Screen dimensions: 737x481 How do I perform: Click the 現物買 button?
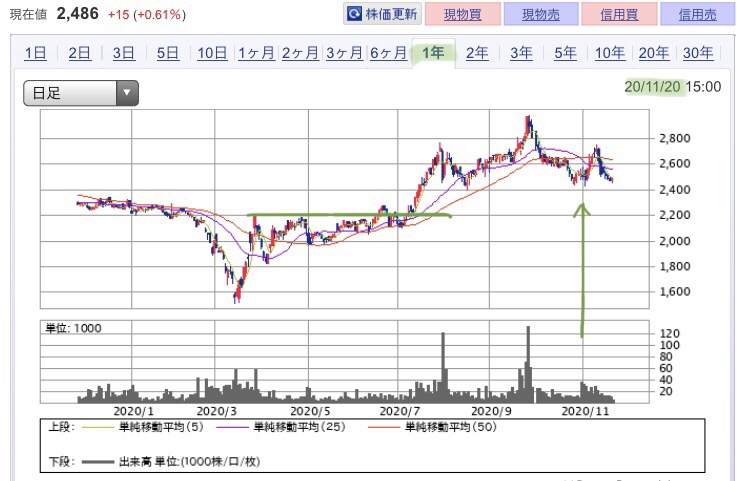(x=463, y=15)
